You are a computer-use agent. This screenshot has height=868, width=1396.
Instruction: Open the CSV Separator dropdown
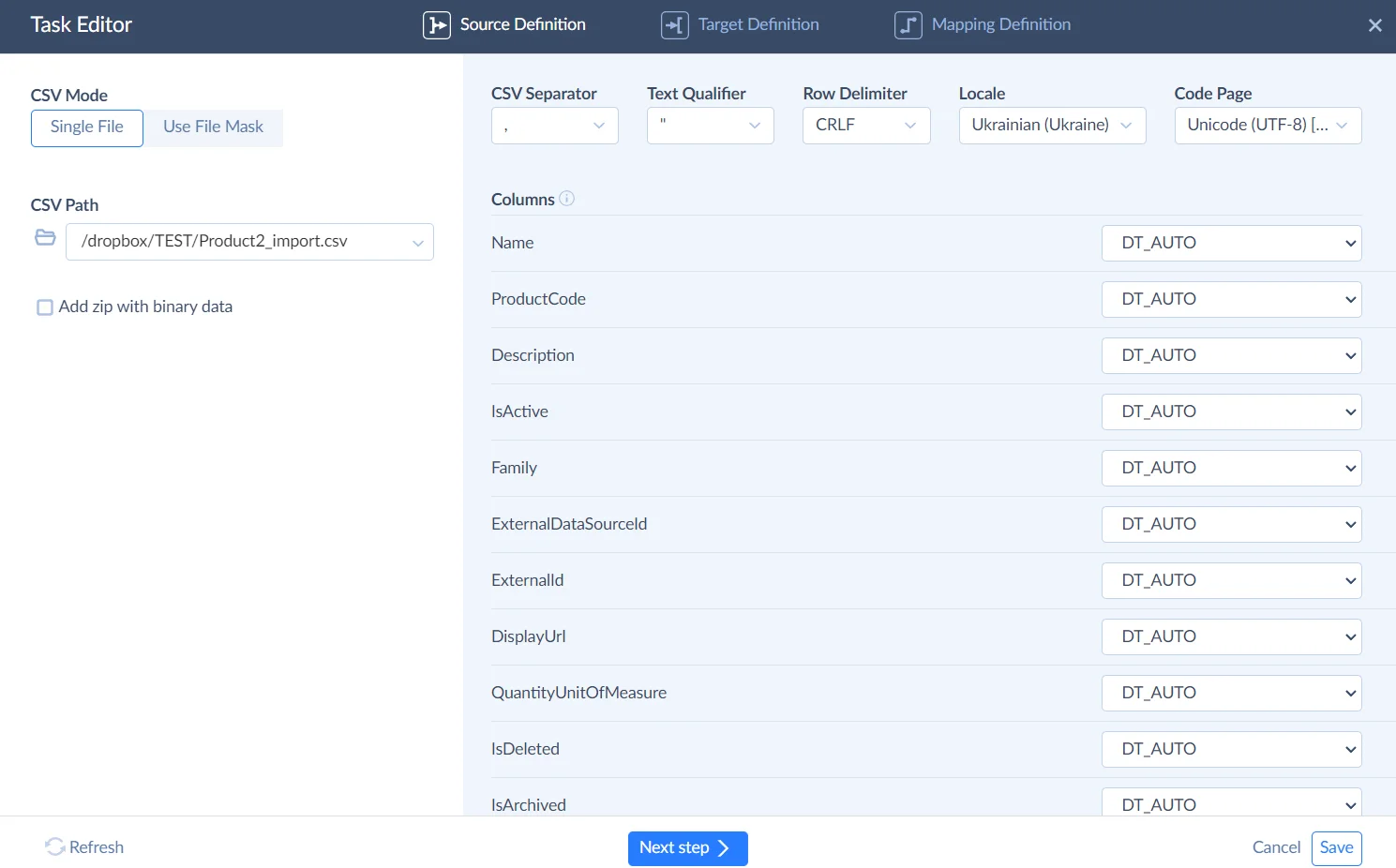pos(554,125)
